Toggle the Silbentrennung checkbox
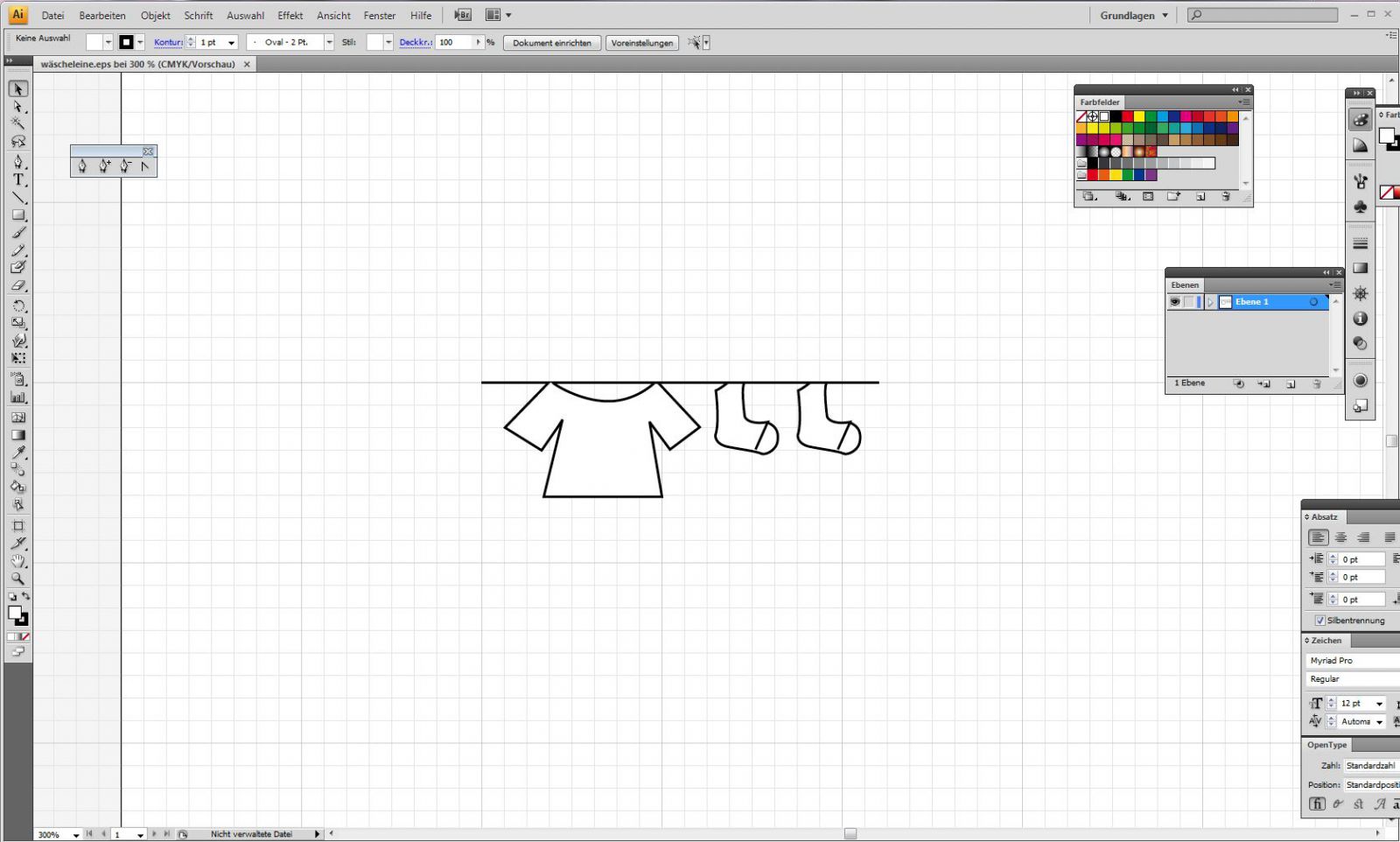The image size is (1400, 842). click(x=1319, y=621)
